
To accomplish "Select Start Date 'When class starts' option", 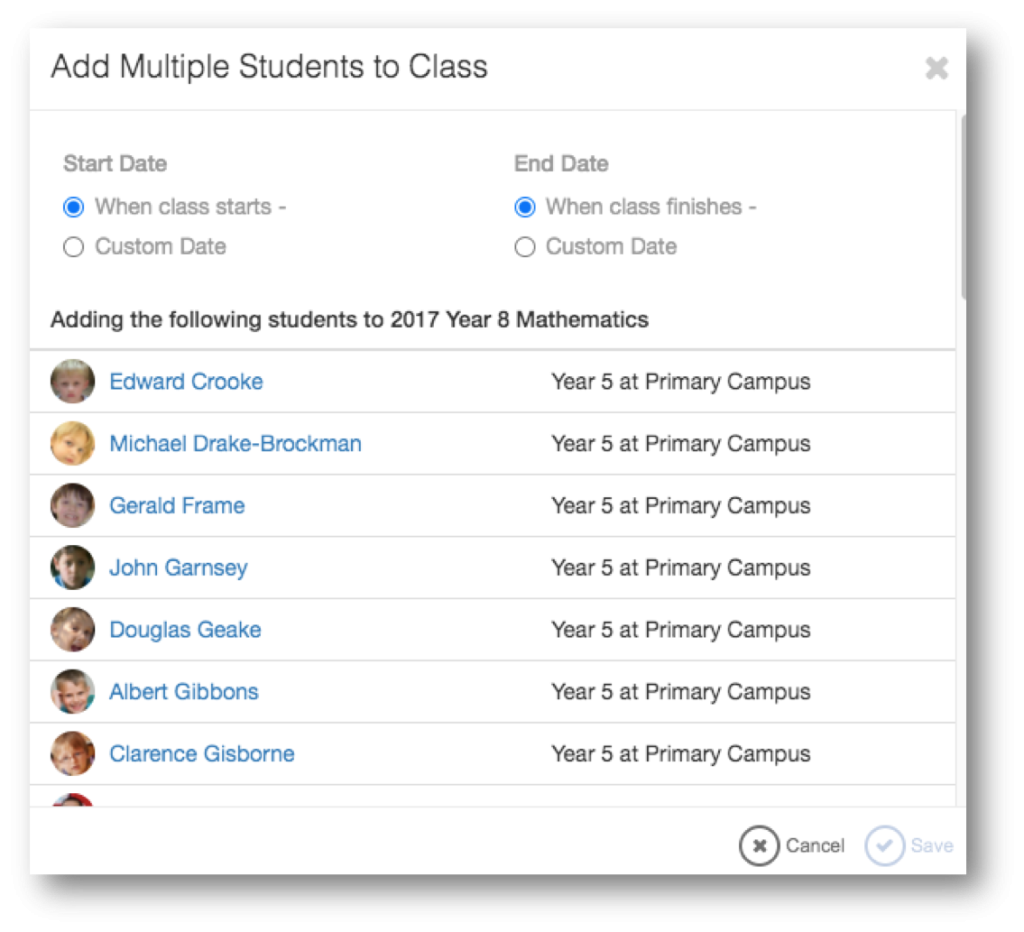I will coord(73,208).
